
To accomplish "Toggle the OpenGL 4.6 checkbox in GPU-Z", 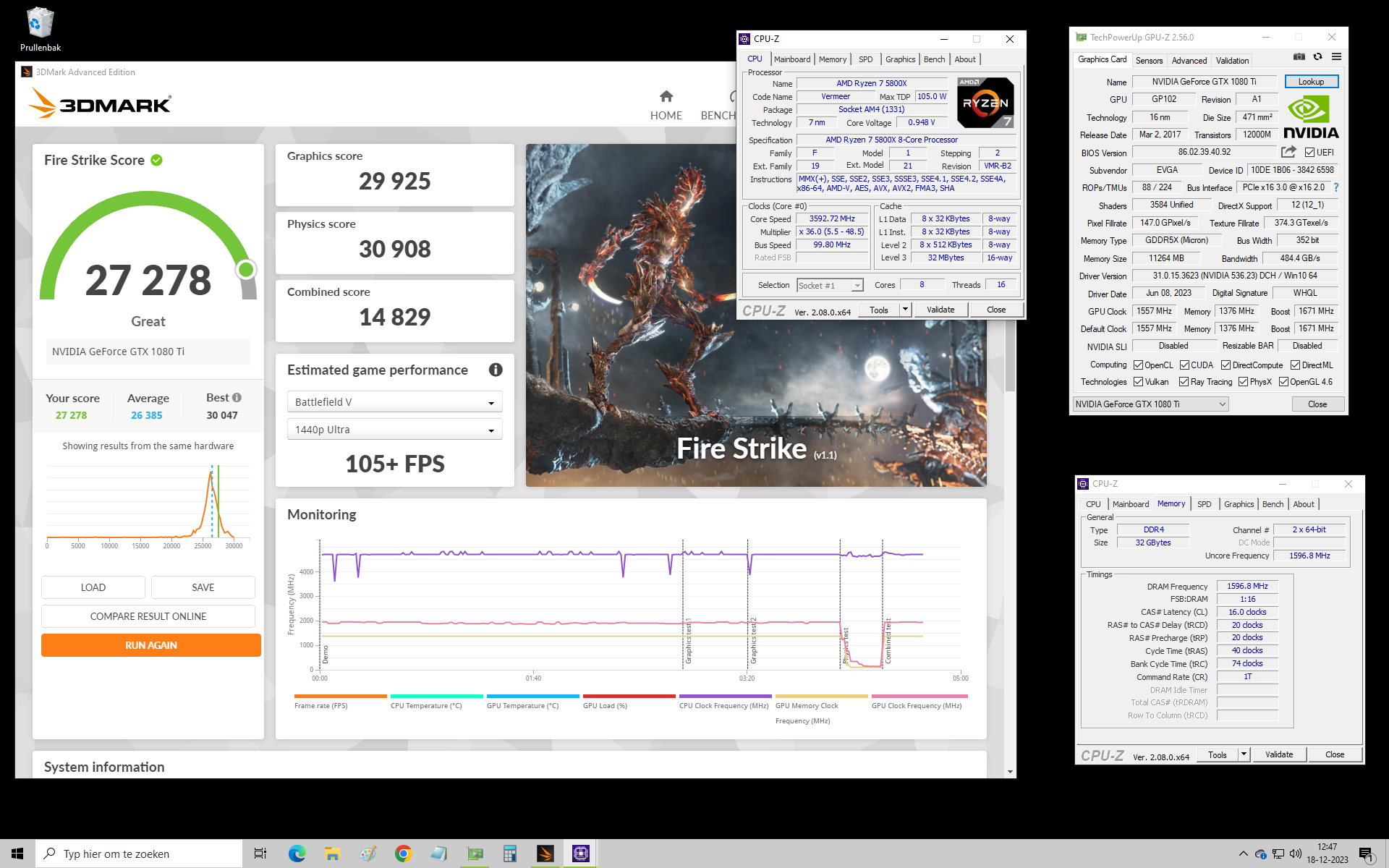I will [1284, 382].
